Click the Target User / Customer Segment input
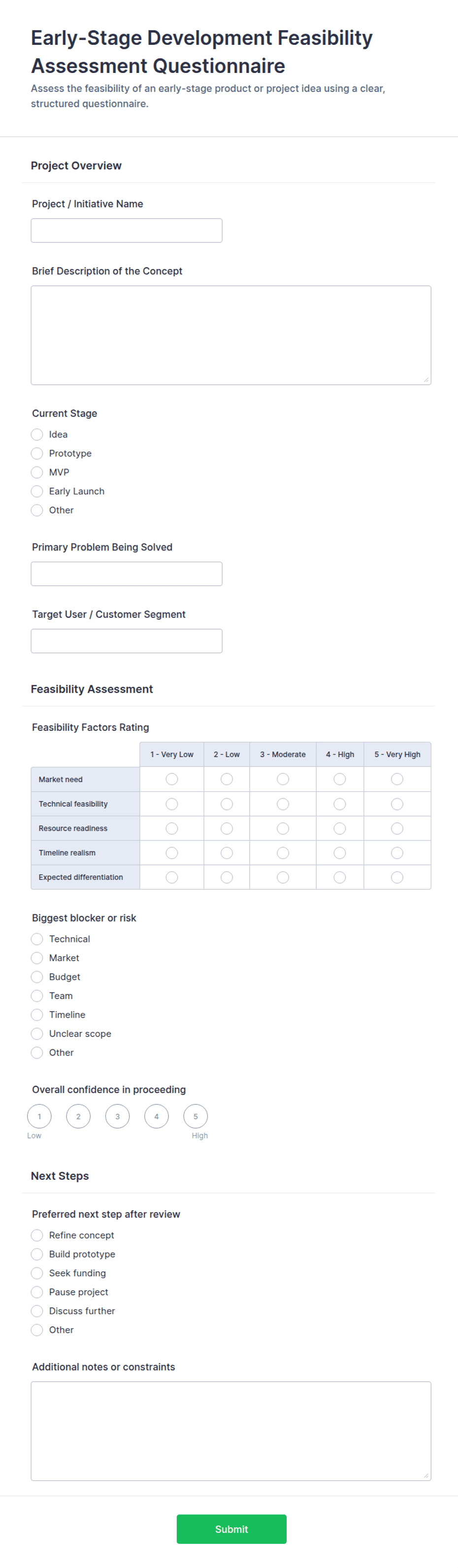This screenshot has height=1568, width=458. click(x=127, y=641)
